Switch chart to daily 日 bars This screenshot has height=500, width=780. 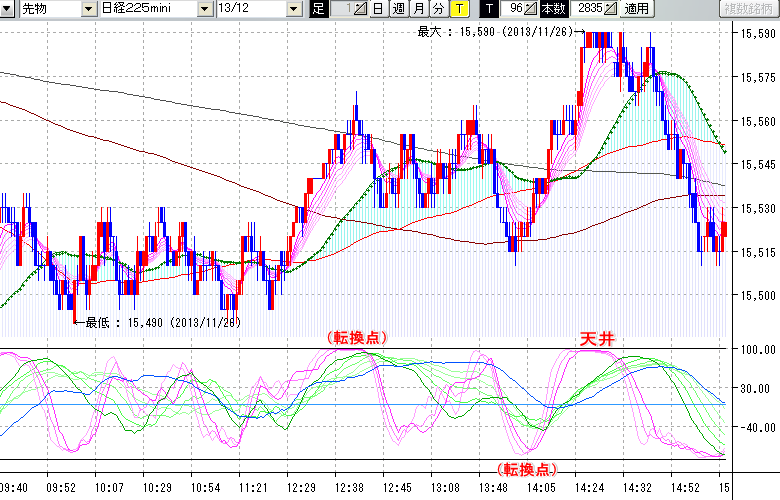pyautogui.click(x=377, y=9)
